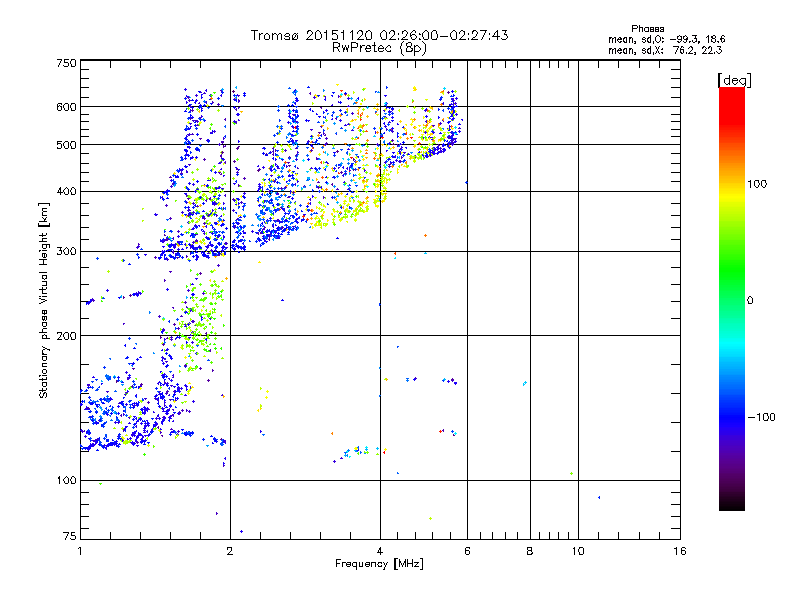Click the y-axis tick label '750'

(x=66, y=63)
